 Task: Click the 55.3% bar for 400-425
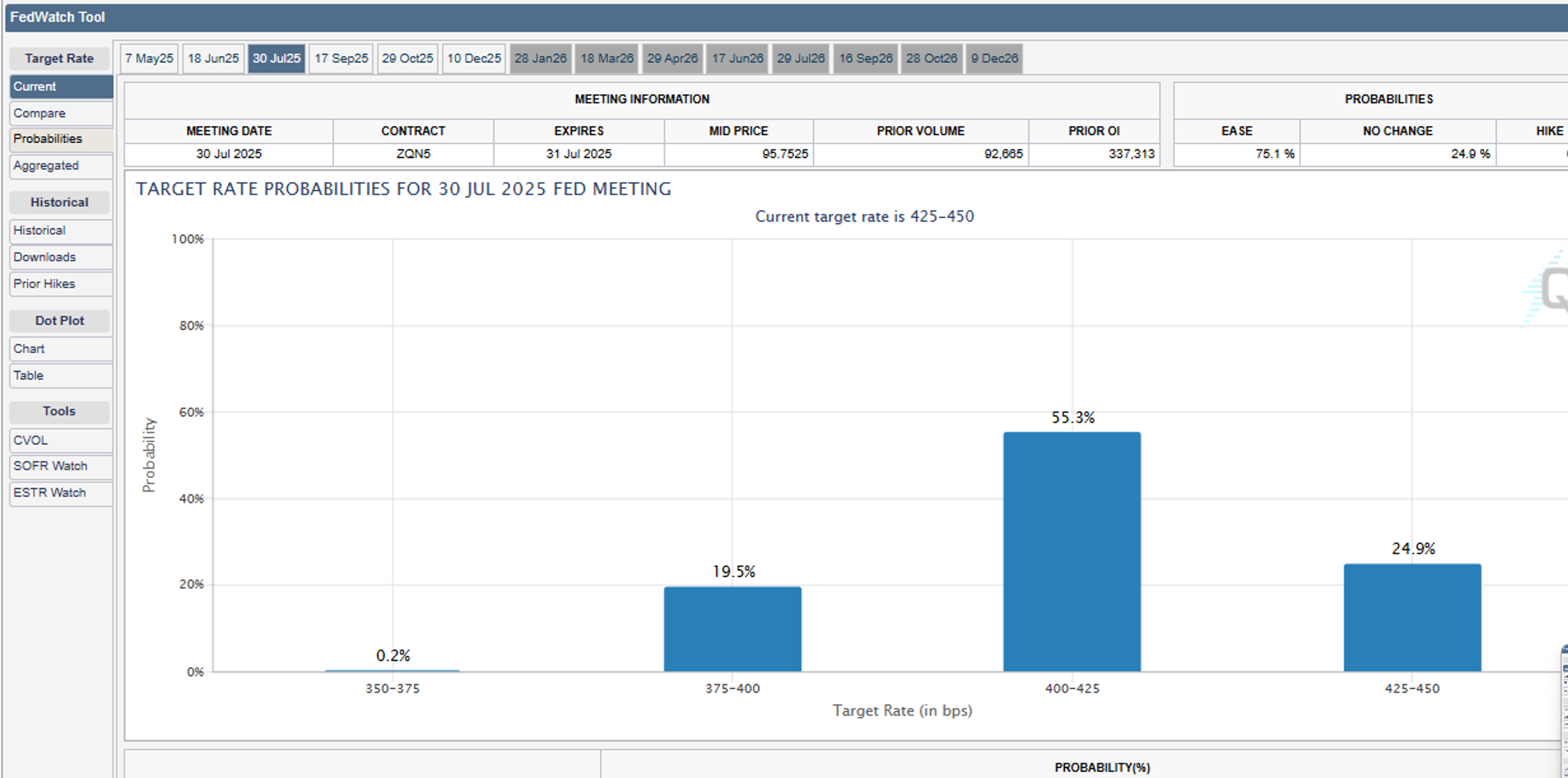point(1071,551)
